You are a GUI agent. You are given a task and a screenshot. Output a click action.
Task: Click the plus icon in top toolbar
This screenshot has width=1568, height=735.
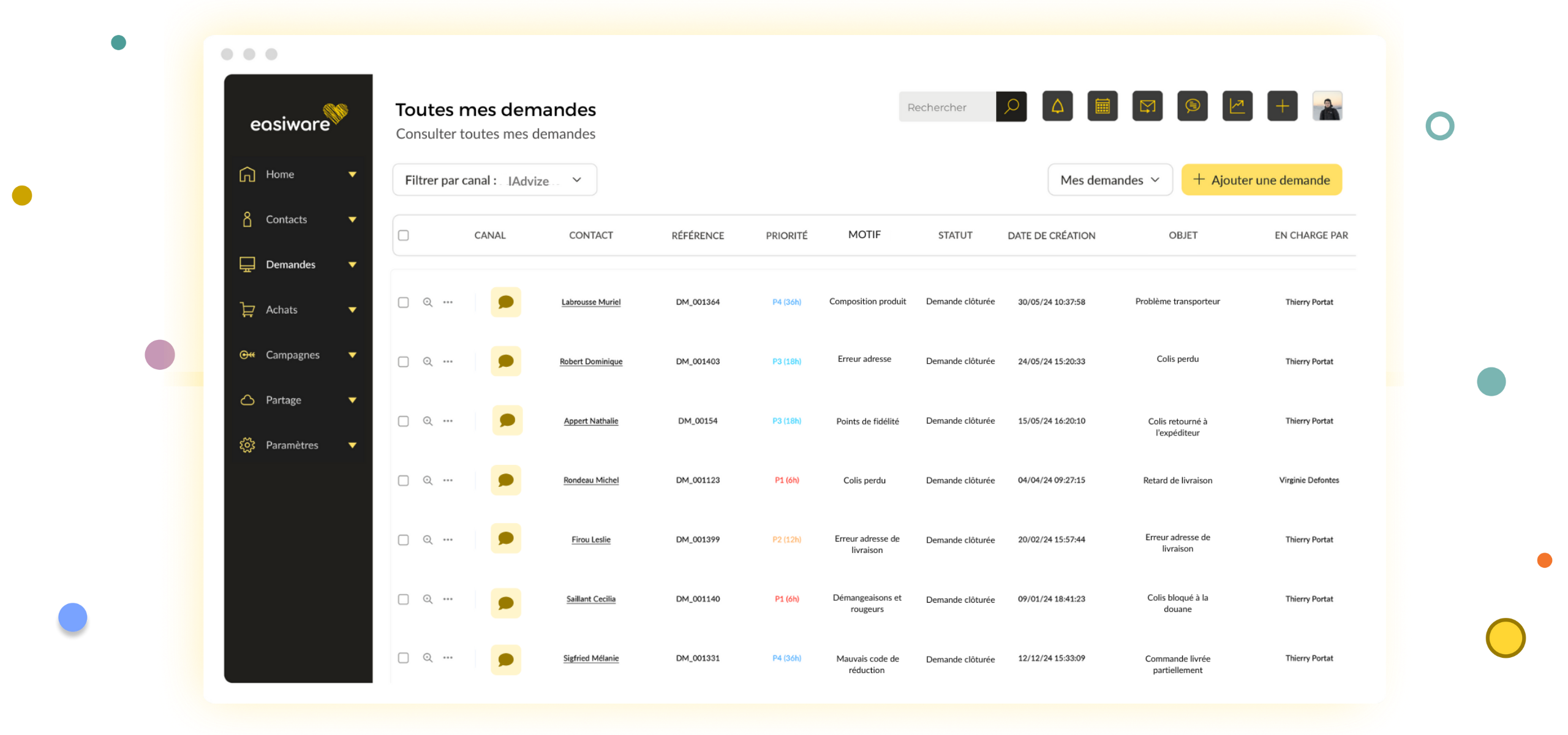pos(1282,107)
